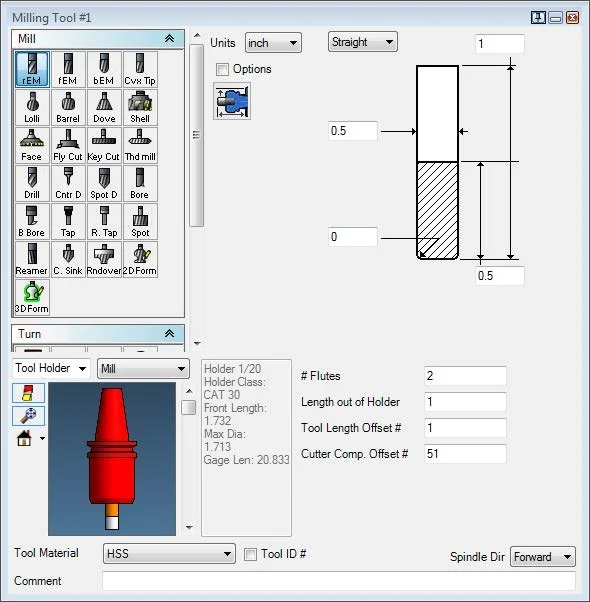Click the red-yellow holder display icon

28,393
